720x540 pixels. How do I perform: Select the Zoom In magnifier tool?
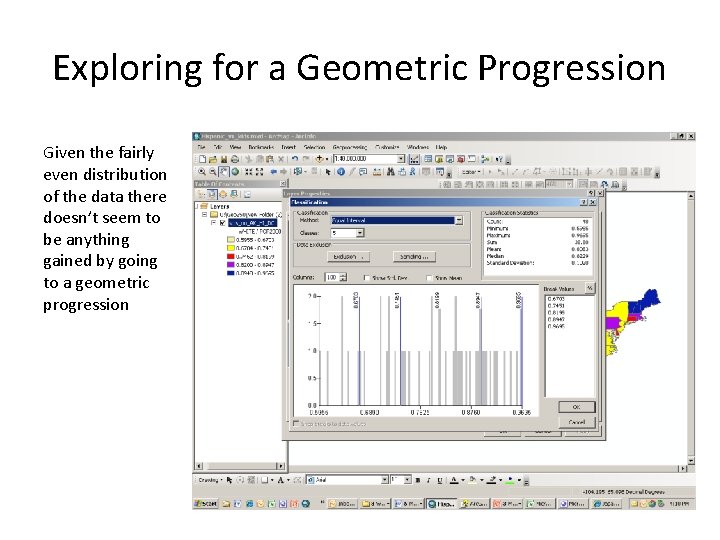pyautogui.click(x=202, y=172)
